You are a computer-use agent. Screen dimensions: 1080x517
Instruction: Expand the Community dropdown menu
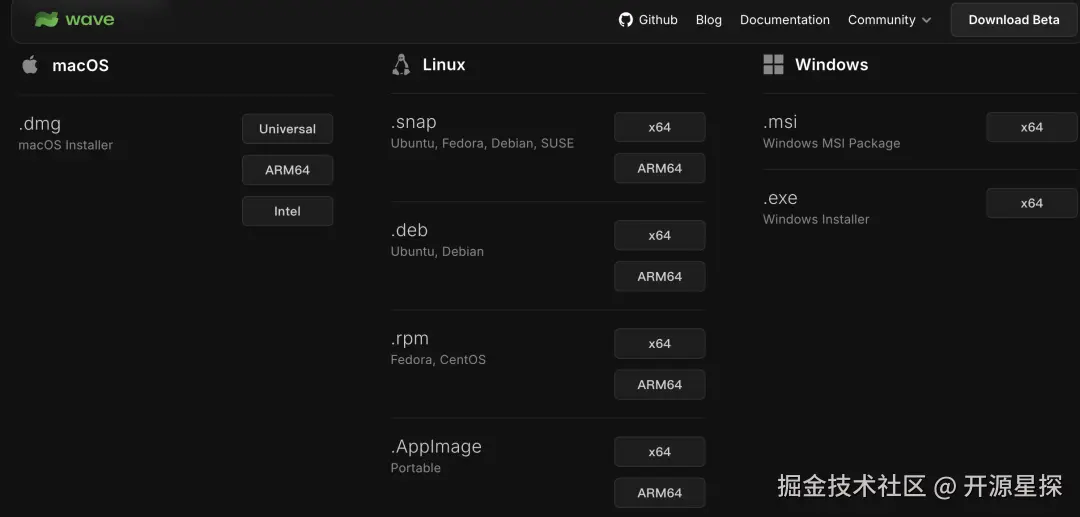coord(889,20)
